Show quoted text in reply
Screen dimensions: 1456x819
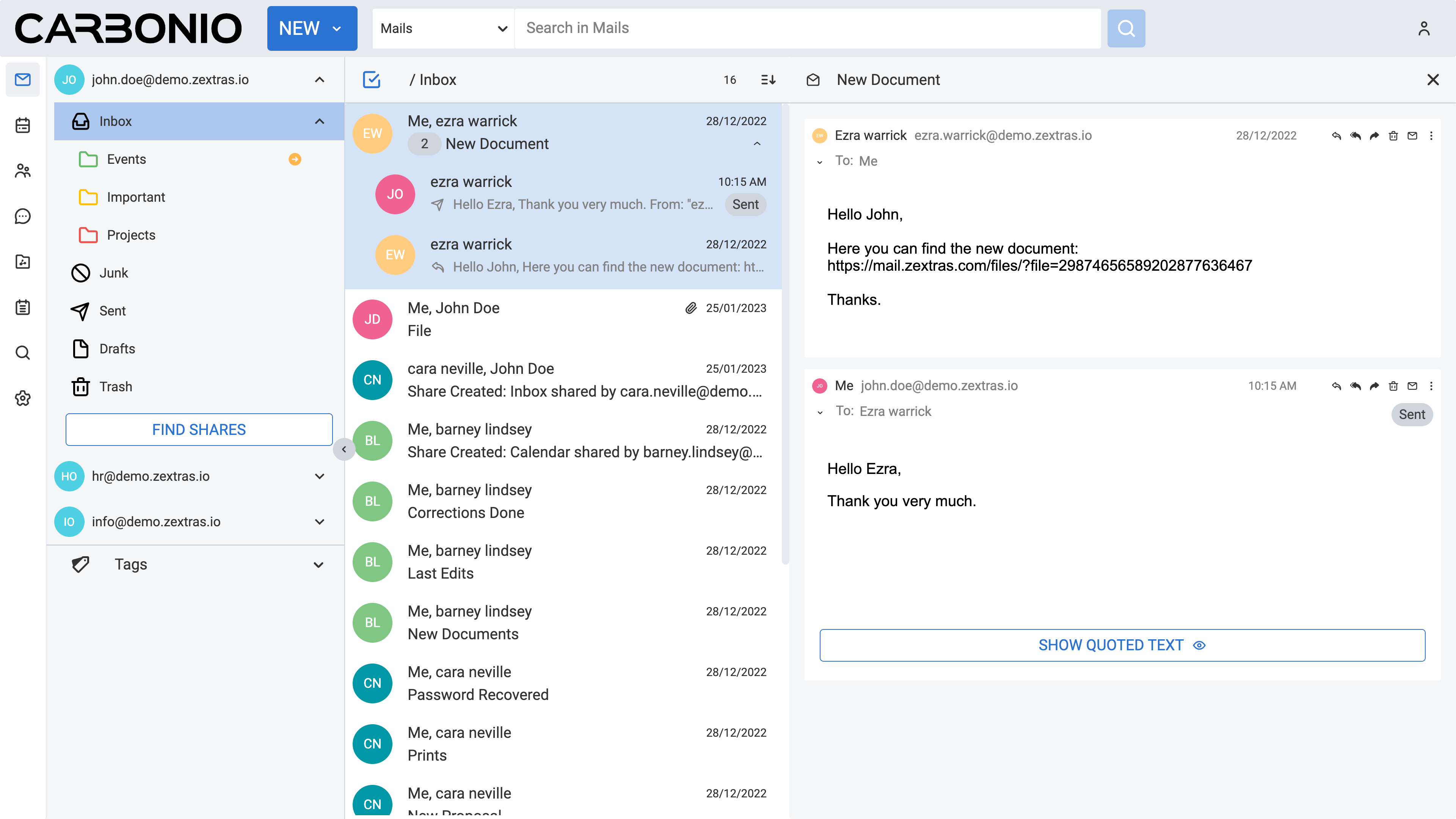[x=1122, y=645]
